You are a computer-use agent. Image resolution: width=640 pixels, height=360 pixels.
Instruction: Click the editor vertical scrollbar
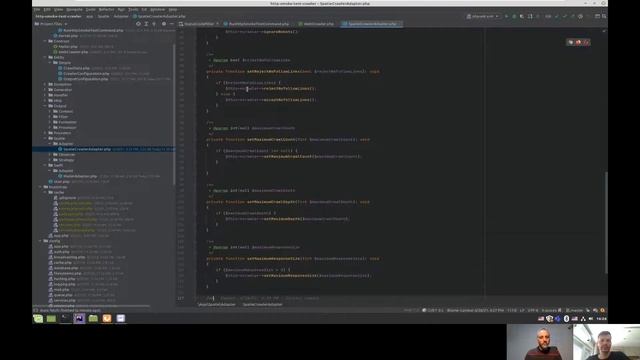(606, 222)
